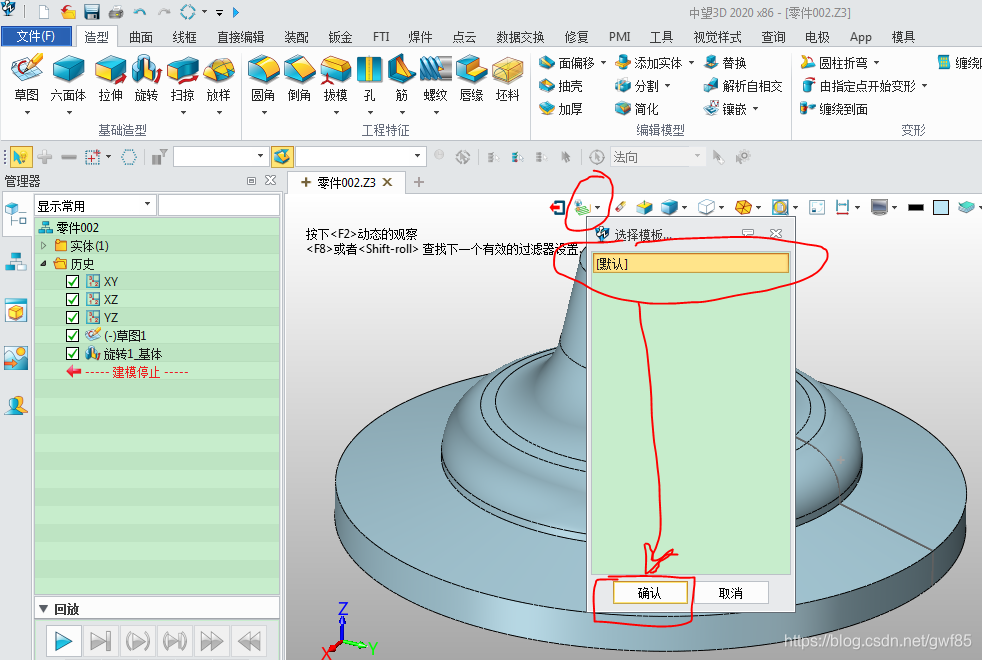This screenshot has height=660, width=982.
Task: Switch to the 曲面 ribbon tab
Action: click(x=141, y=37)
